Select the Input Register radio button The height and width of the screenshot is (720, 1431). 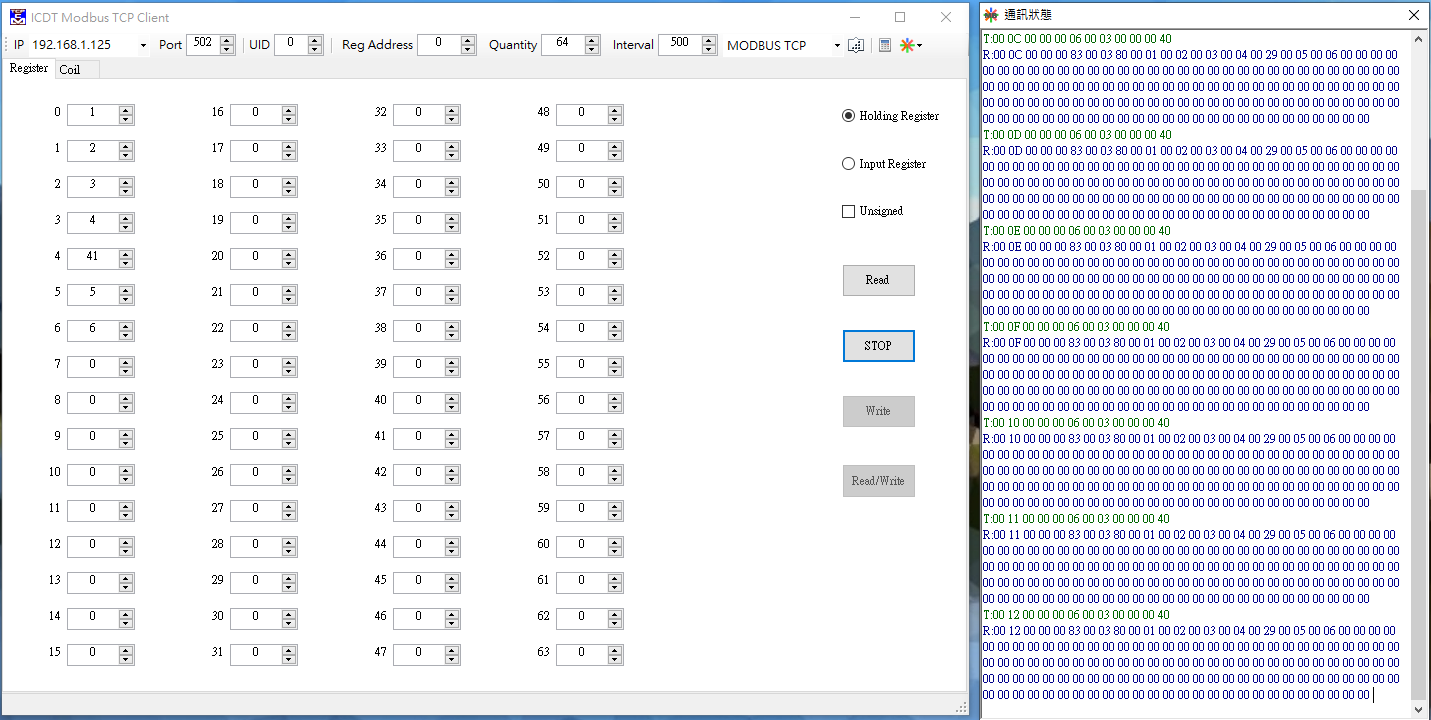[x=849, y=164]
